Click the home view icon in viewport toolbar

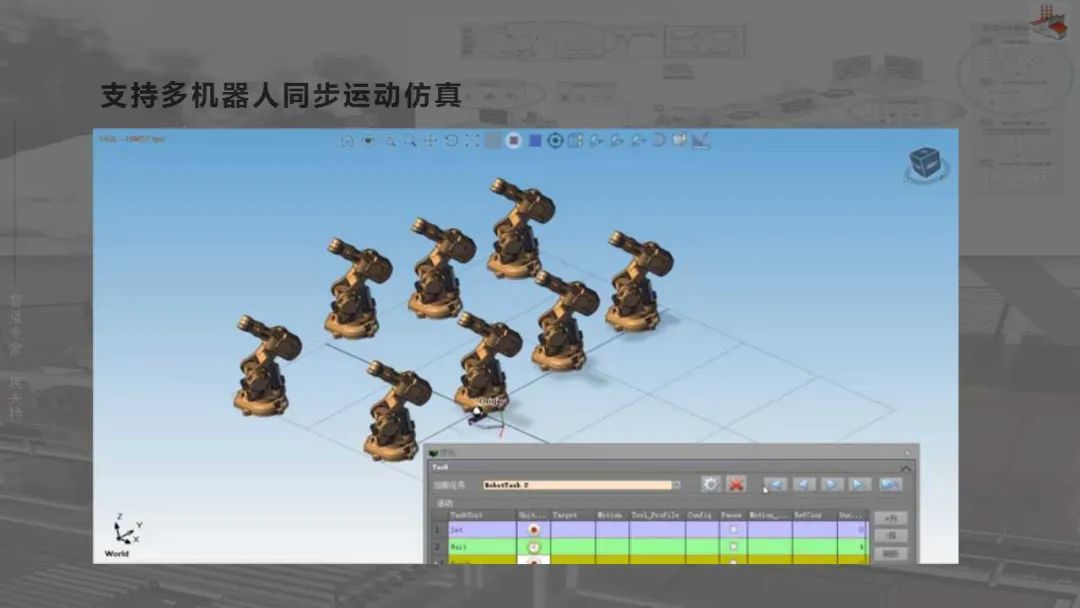click(x=347, y=141)
